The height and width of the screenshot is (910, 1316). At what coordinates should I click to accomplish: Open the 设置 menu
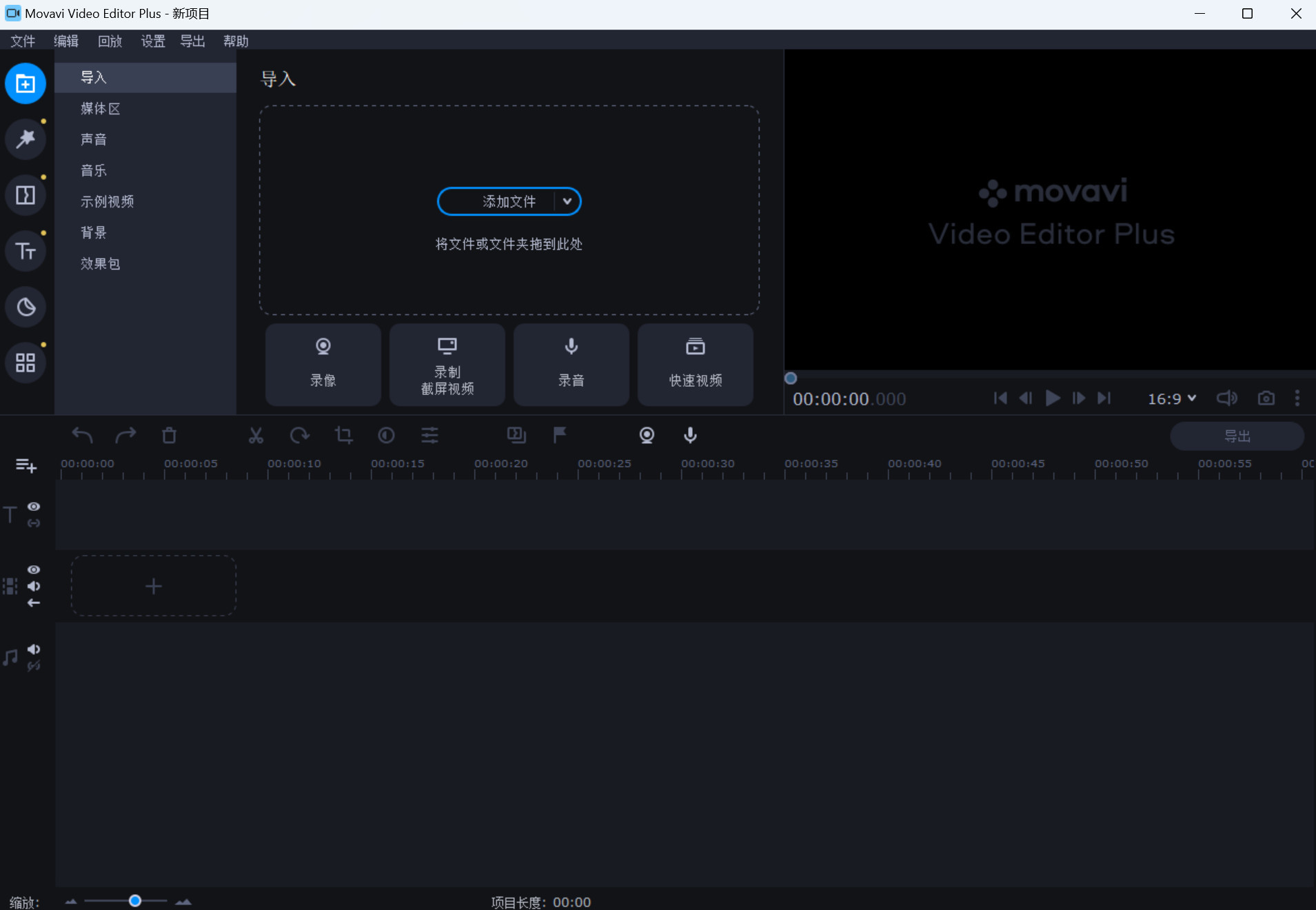coord(153,41)
